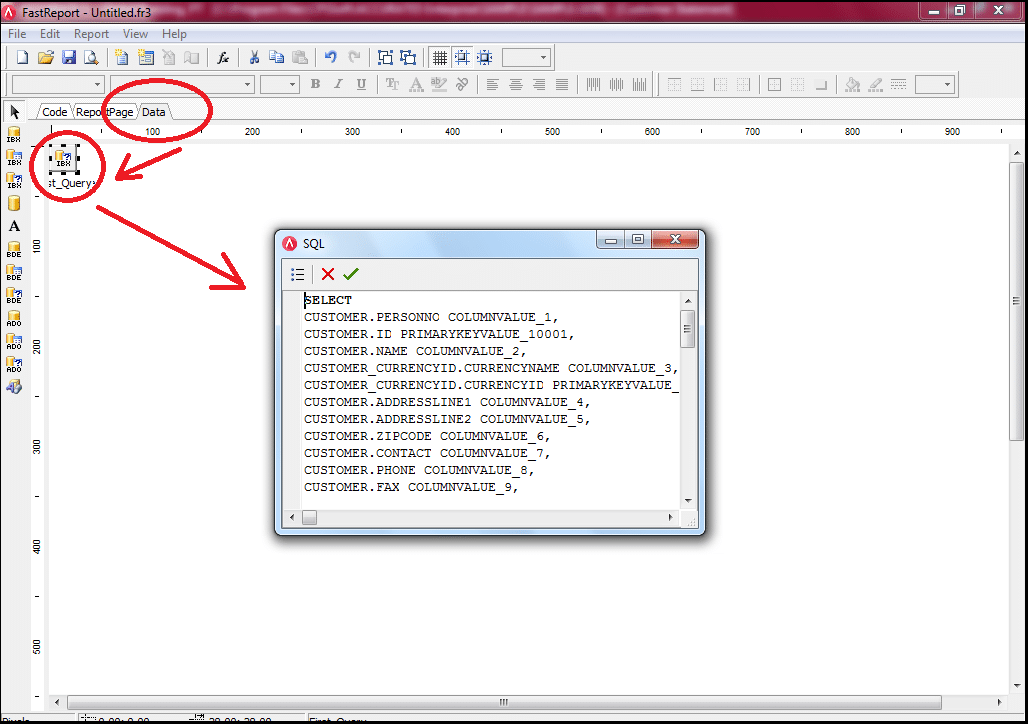Confirm the SQL with the green checkmark
This screenshot has height=724, width=1028.
tap(350, 274)
